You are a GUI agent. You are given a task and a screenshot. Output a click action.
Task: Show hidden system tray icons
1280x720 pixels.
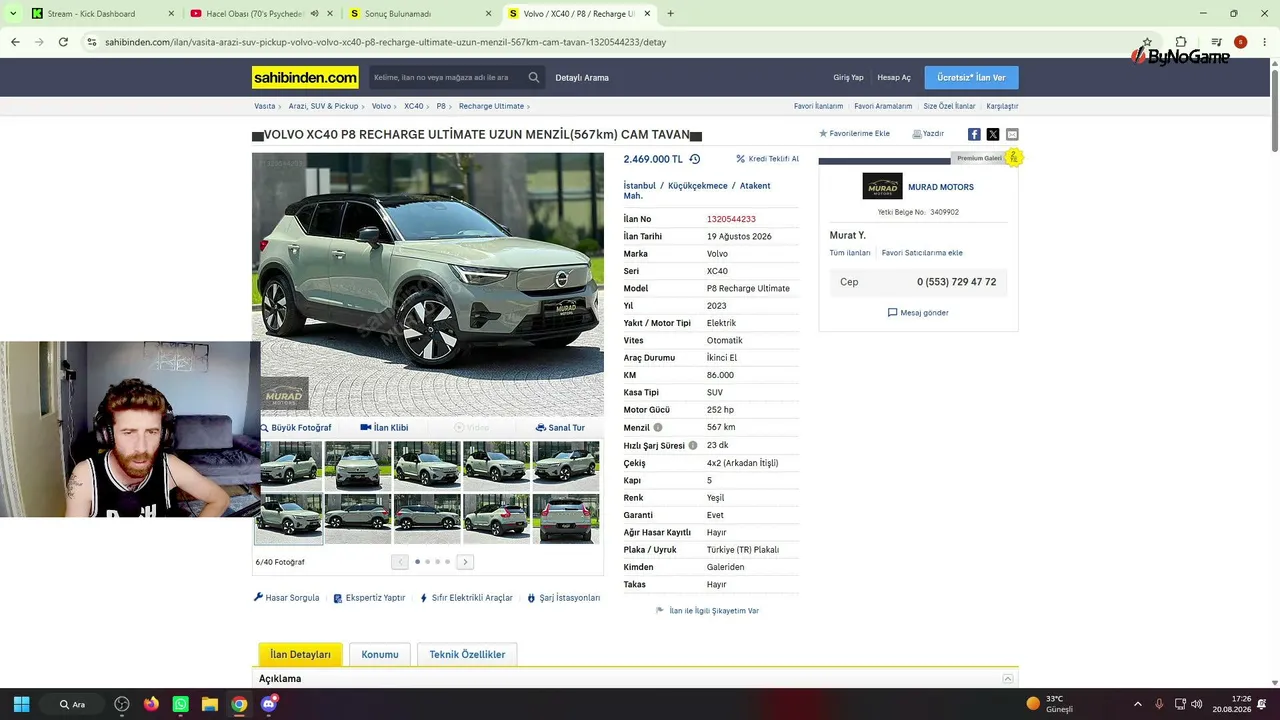(x=1137, y=704)
